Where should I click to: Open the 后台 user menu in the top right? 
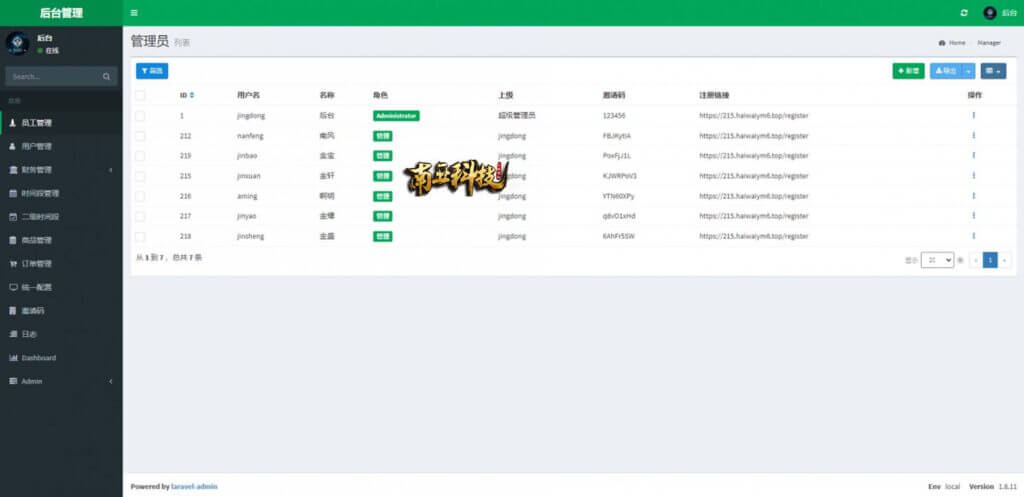click(x=1000, y=13)
